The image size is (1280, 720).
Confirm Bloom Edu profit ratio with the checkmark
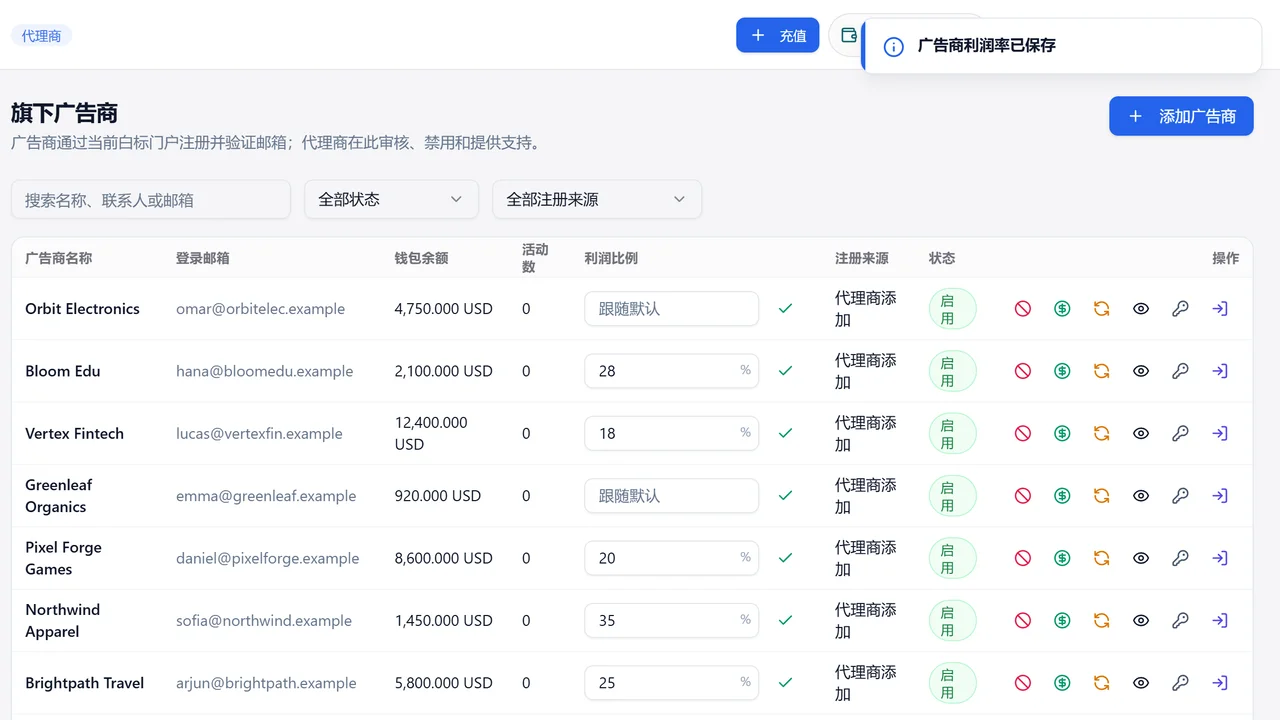tap(785, 371)
